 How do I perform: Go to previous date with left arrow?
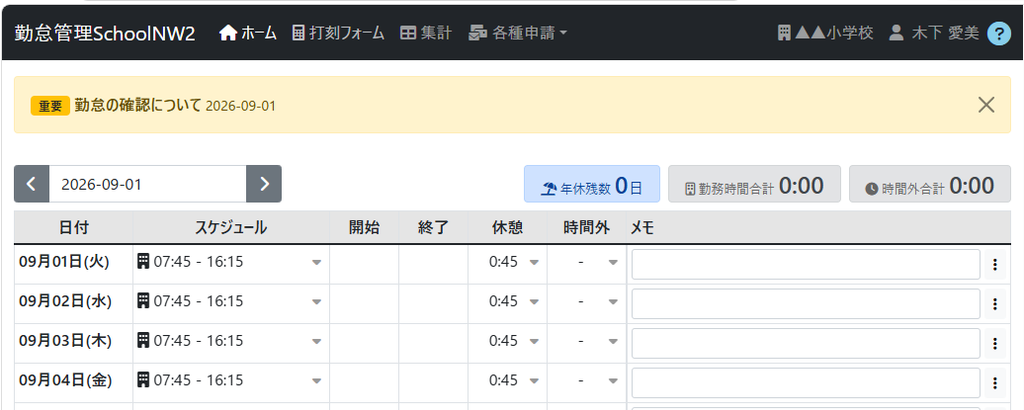(31, 184)
